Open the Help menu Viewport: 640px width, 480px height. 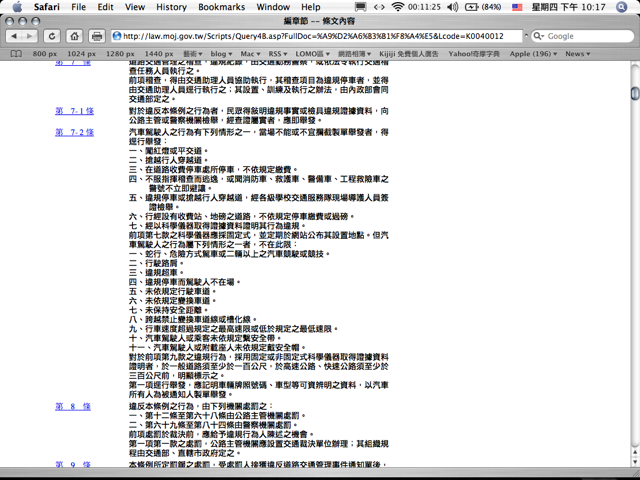(311, 7)
